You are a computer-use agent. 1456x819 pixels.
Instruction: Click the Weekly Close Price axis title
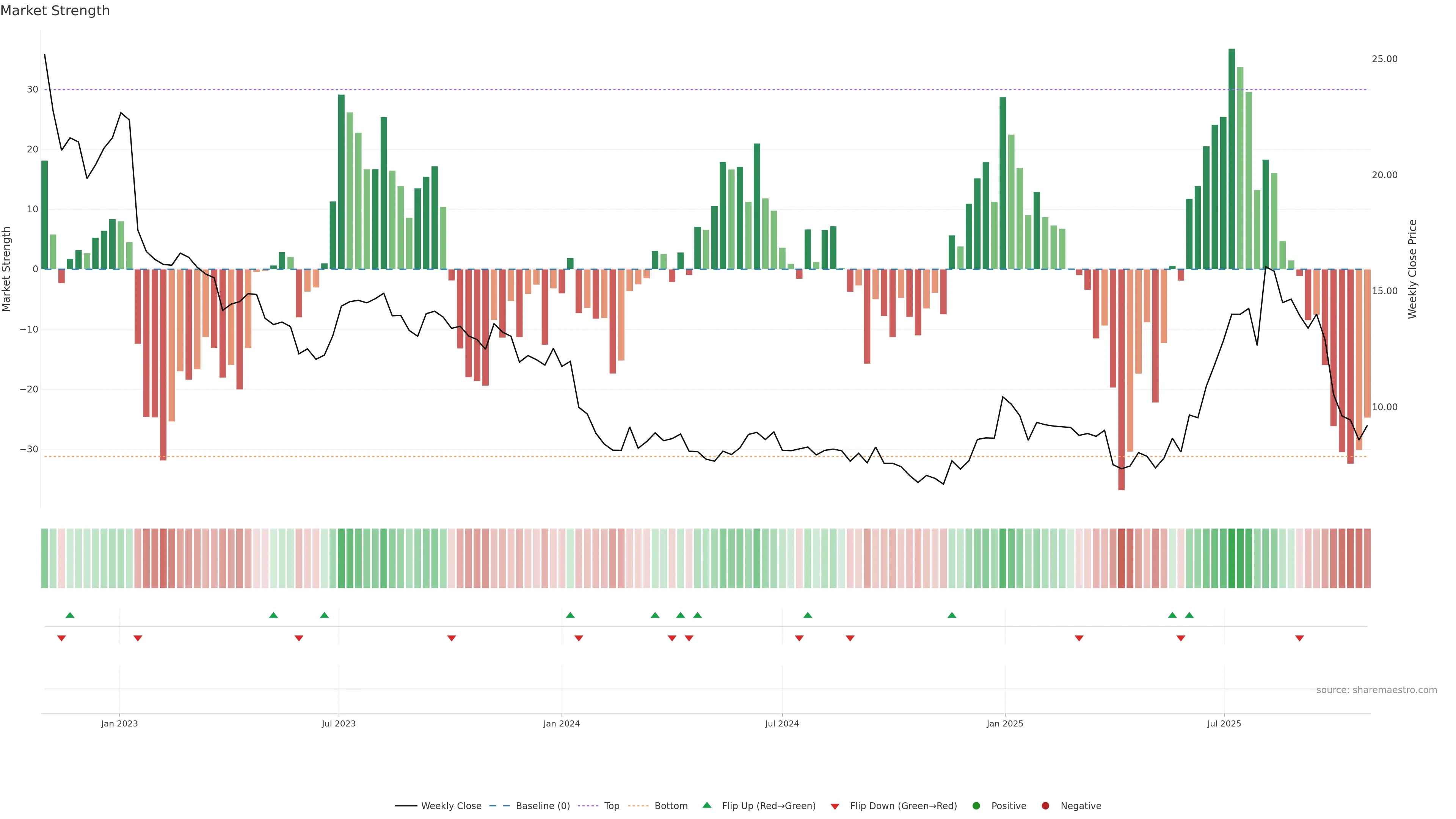pos(1412,269)
